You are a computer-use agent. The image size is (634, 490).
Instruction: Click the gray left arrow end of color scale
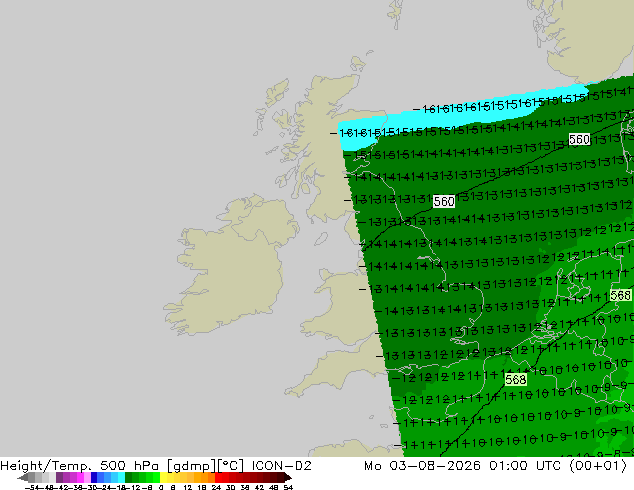pyautogui.click(x=22, y=478)
